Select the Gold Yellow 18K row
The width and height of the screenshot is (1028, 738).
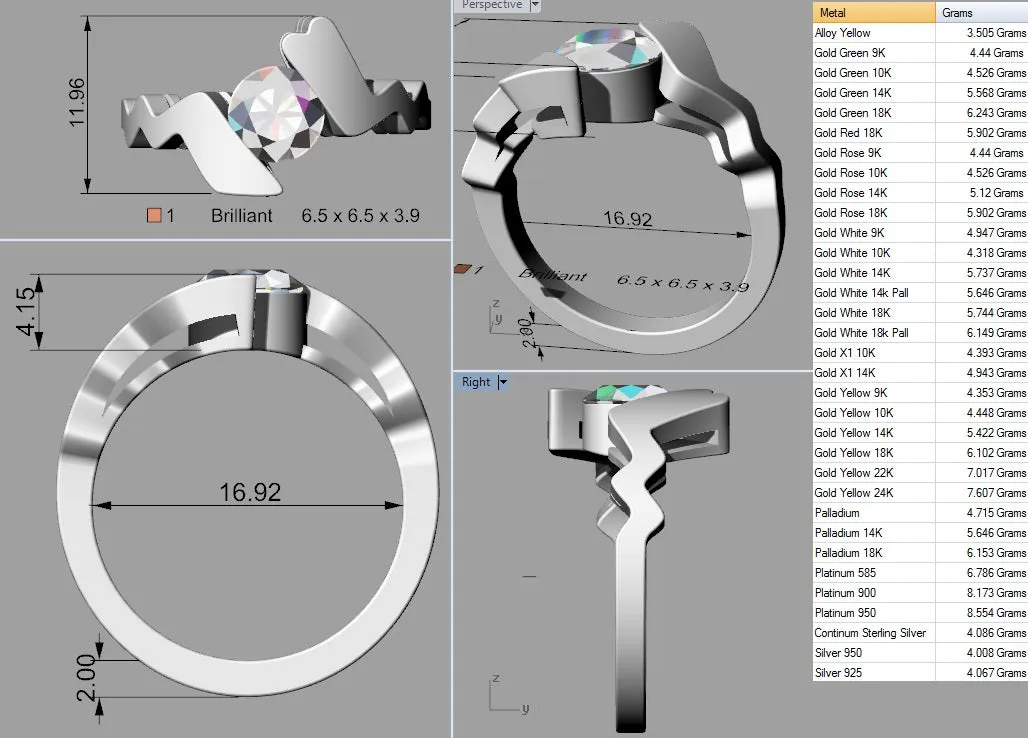click(920, 452)
